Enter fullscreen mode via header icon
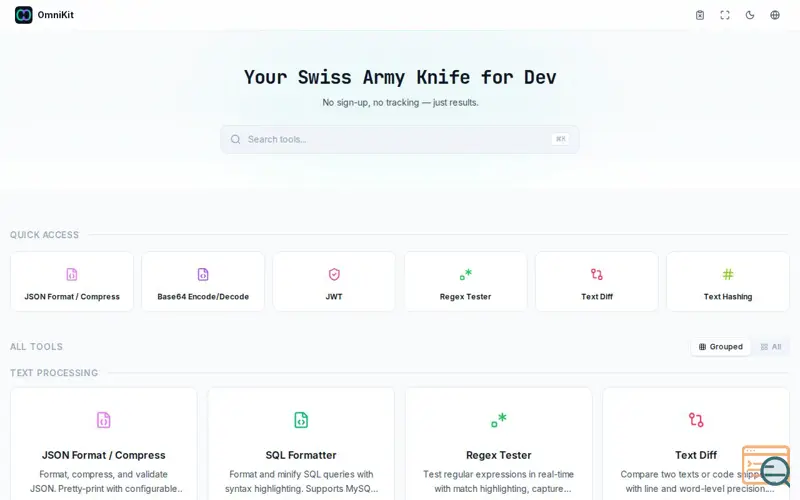Viewport: 800px width, 500px height. (725, 15)
